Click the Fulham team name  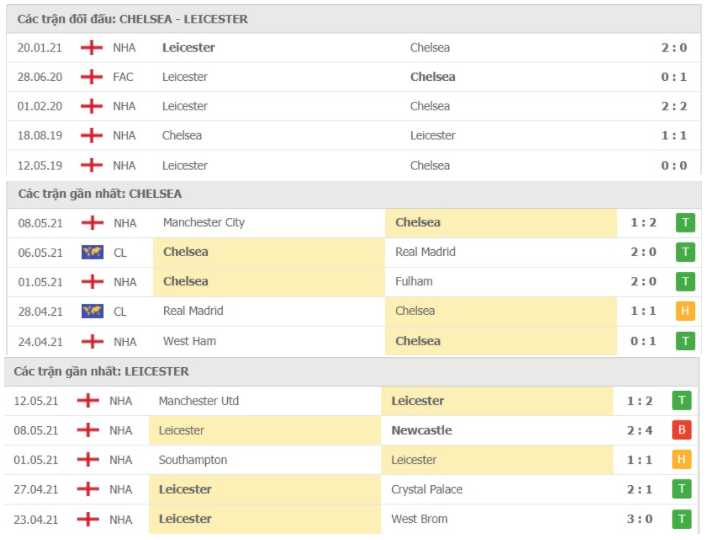pos(414,281)
